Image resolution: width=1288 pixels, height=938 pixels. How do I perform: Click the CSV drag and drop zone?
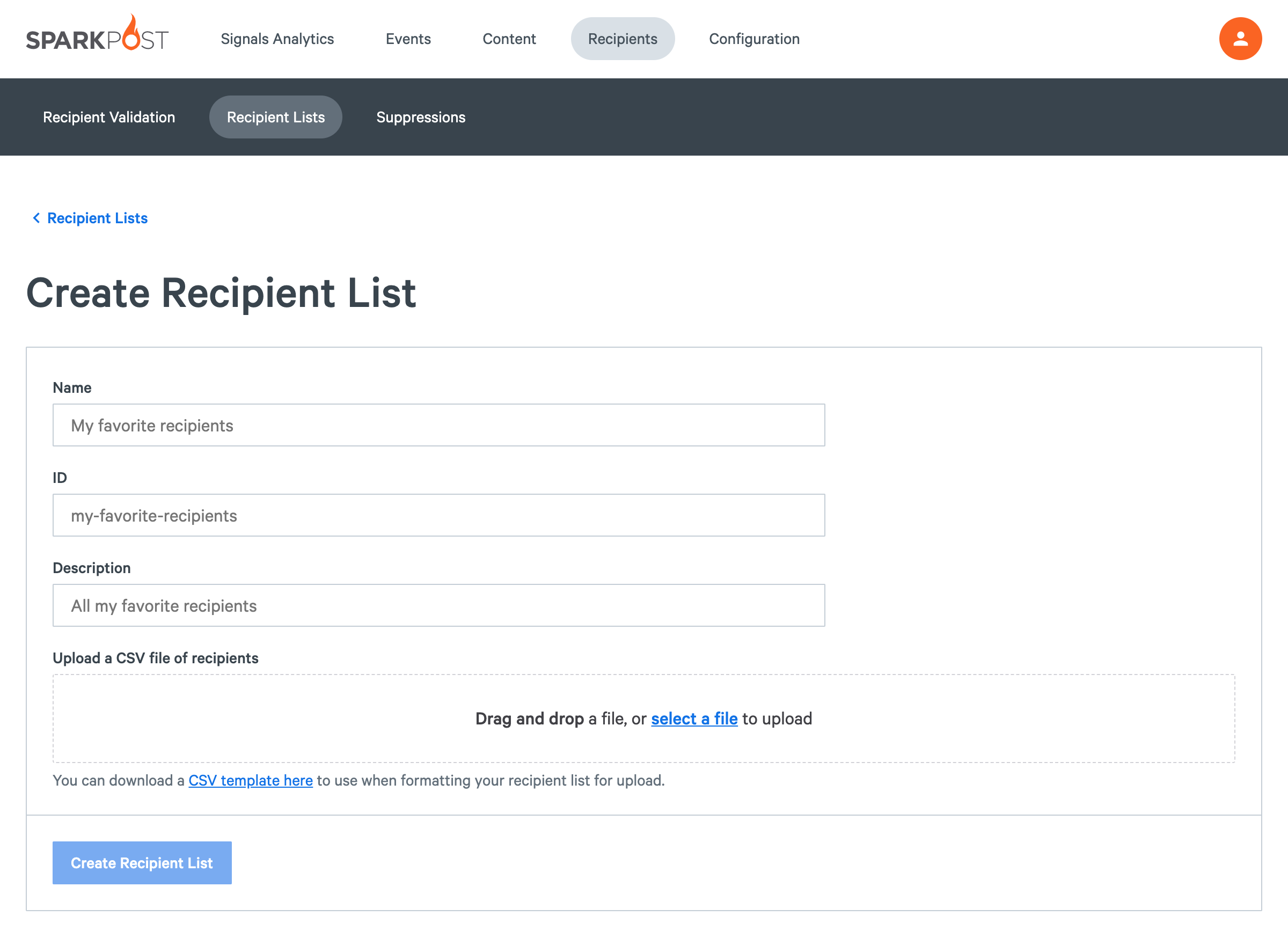[643, 719]
